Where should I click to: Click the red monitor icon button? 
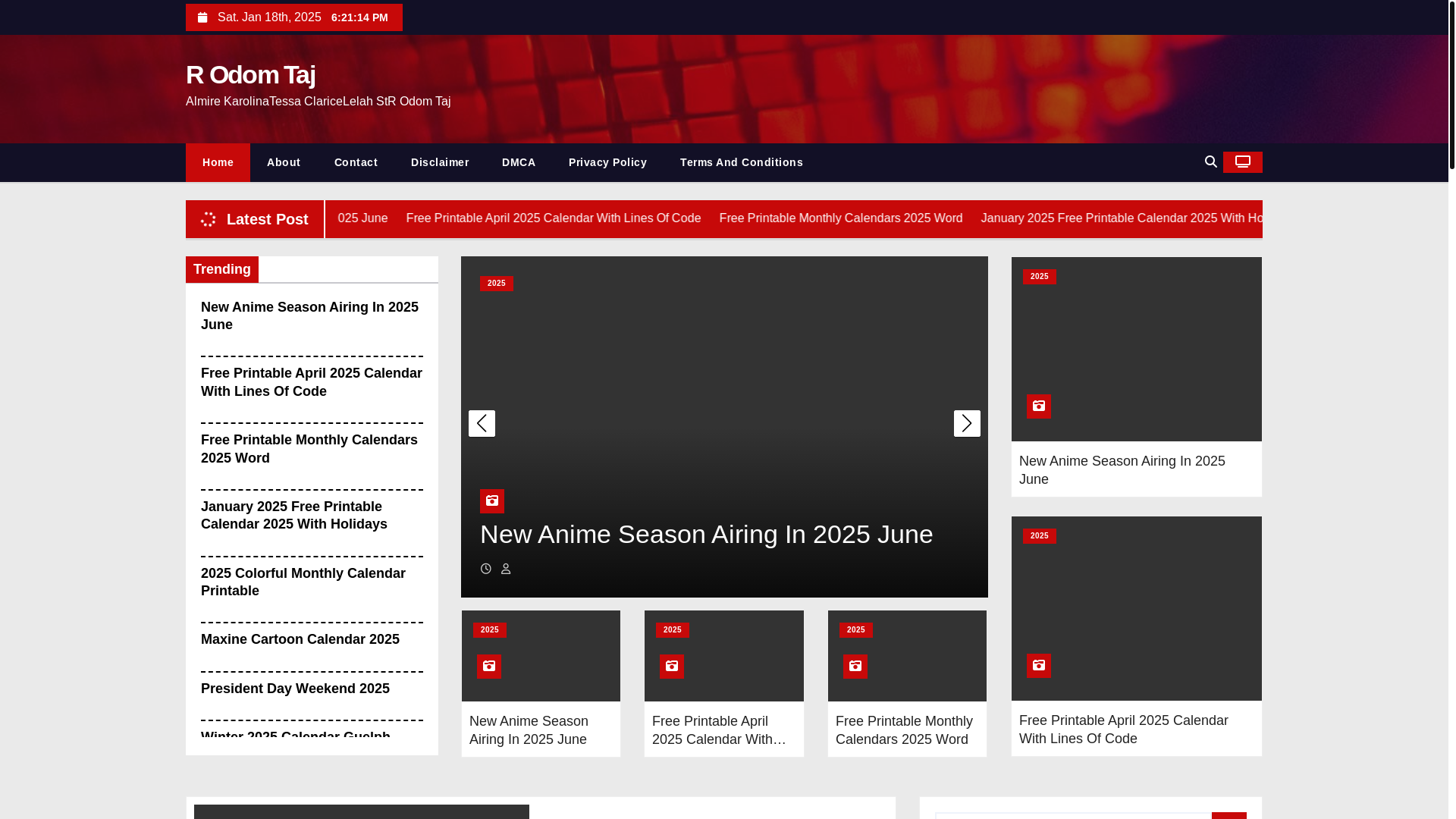click(1242, 162)
